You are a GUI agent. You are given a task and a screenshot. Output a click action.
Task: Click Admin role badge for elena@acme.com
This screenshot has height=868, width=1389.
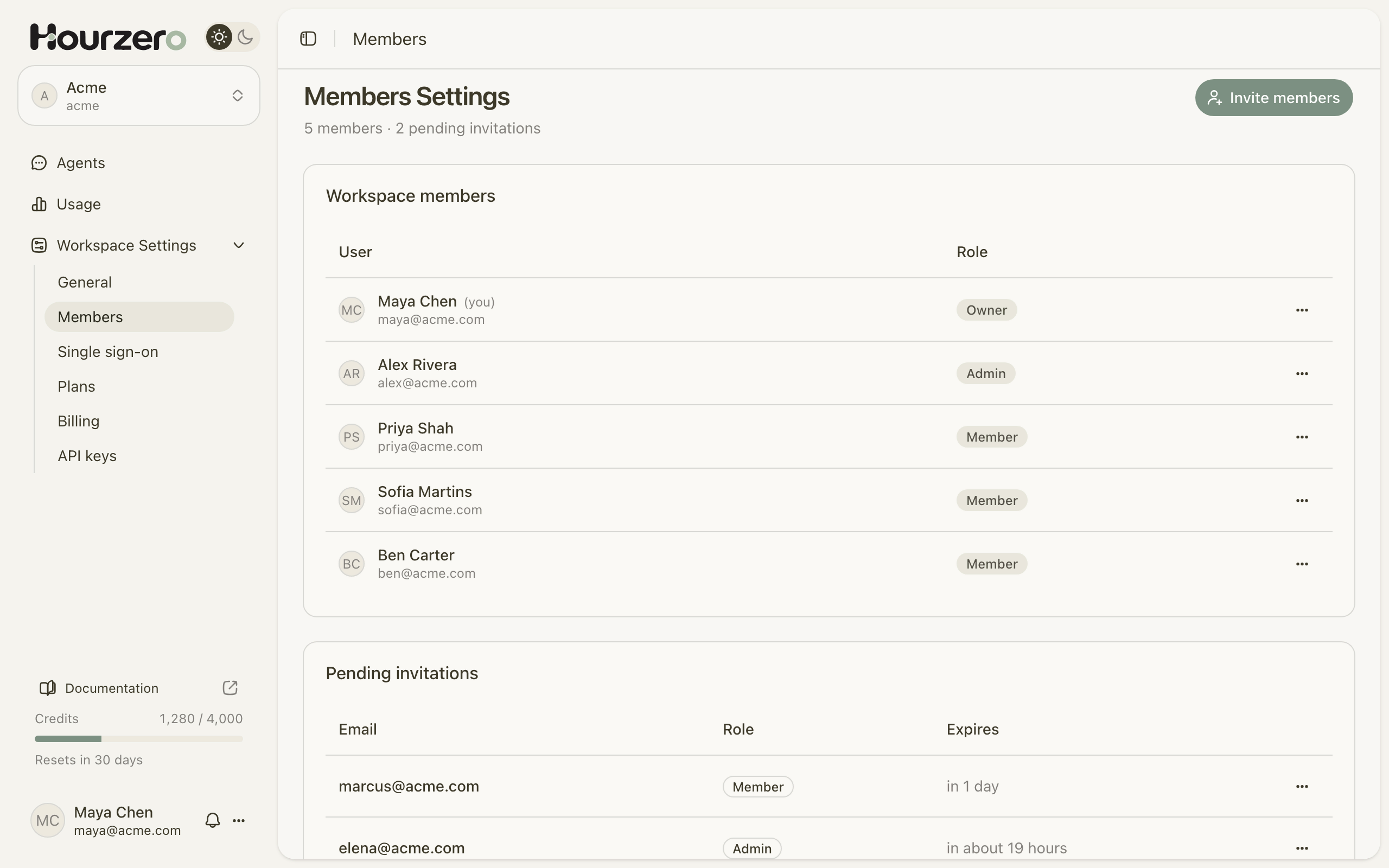click(752, 848)
